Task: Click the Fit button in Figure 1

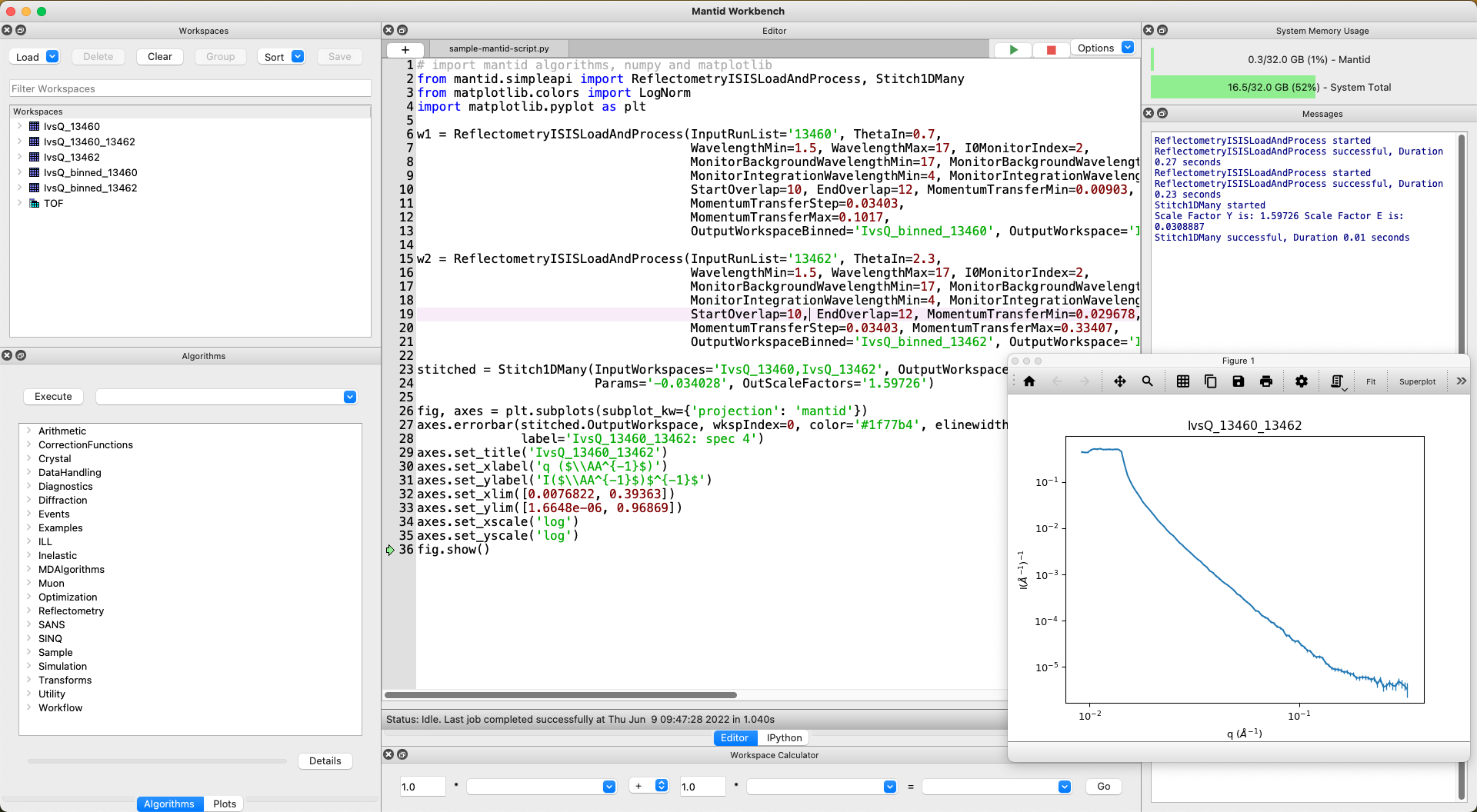Action: pos(1371,381)
